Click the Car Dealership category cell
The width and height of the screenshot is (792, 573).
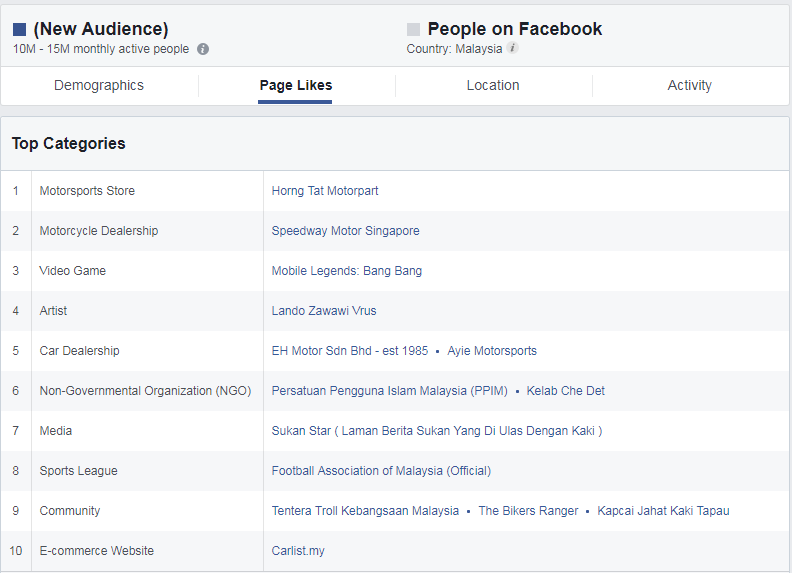(x=147, y=351)
